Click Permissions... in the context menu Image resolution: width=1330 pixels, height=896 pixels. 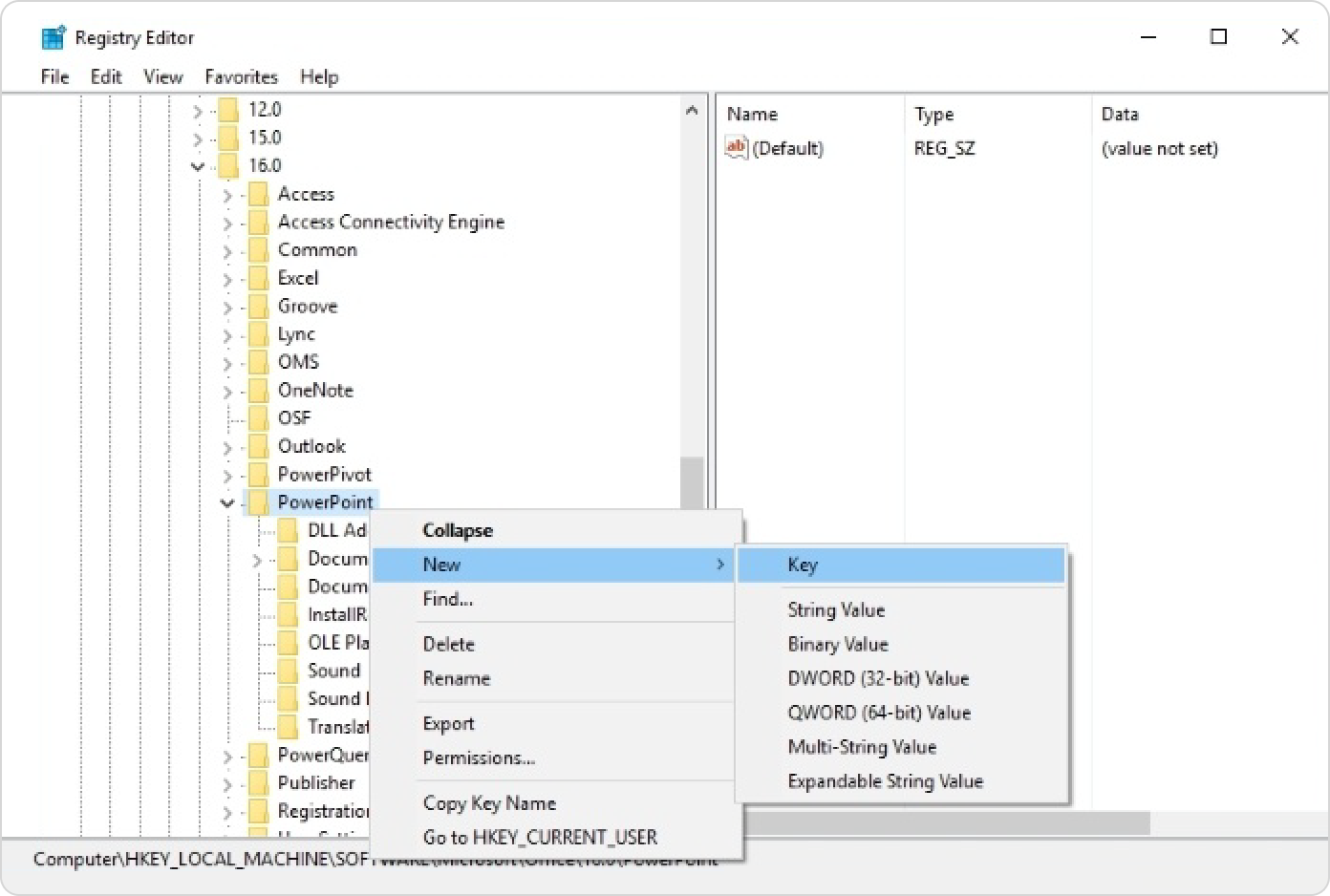tap(478, 757)
